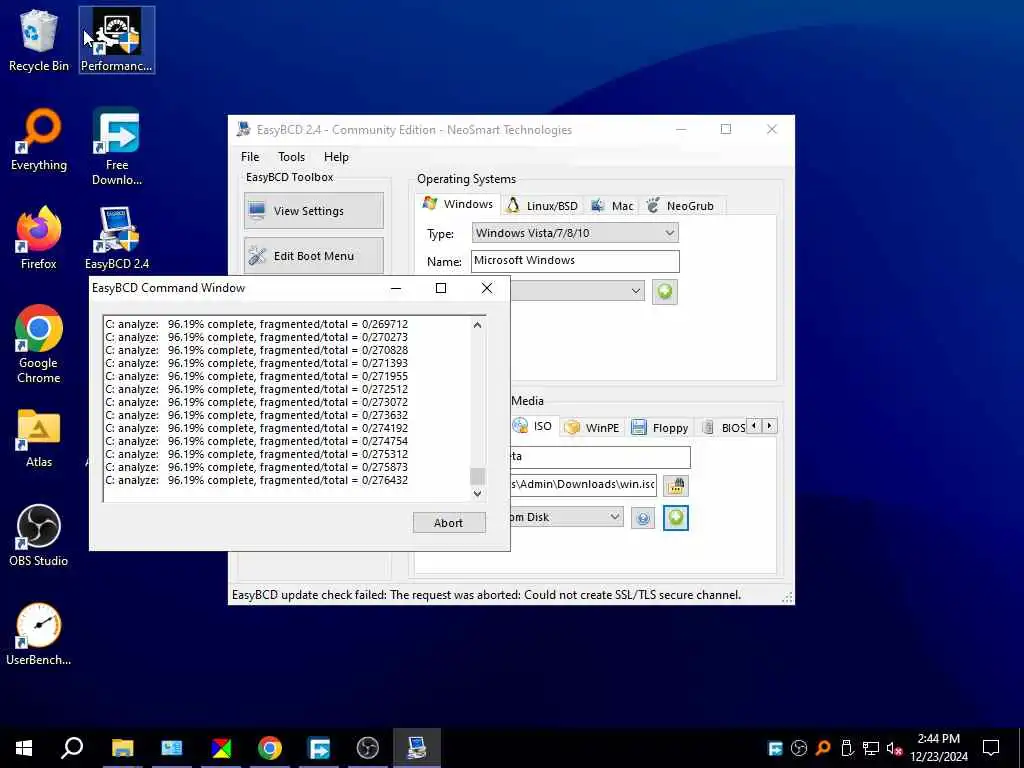Open the Help menu
The height and width of the screenshot is (768, 1024).
pos(336,157)
